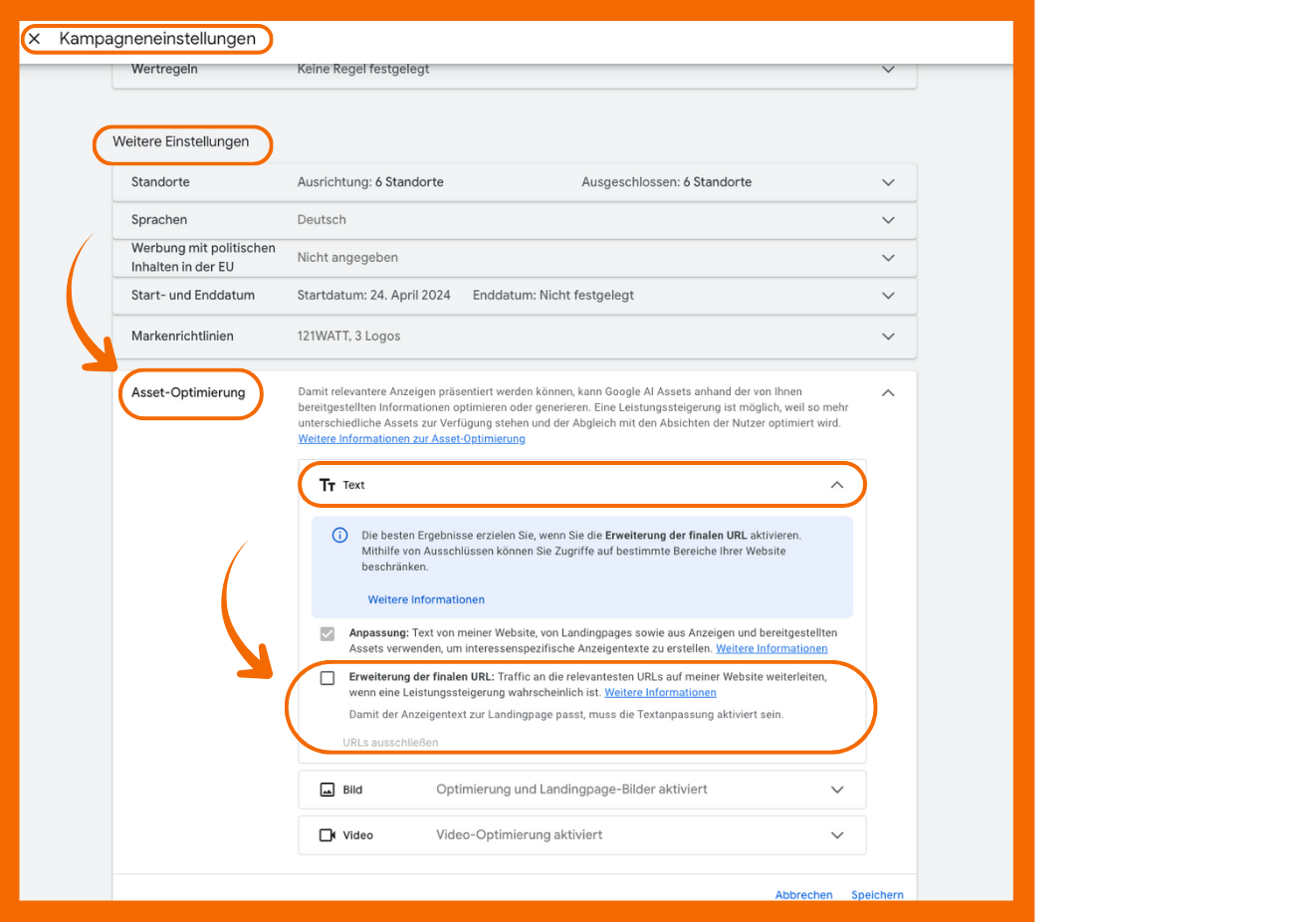Viewport: 1316px width, 922px height.
Task: Enable Erweiterung der finalen URL checkbox
Action: coord(328,678)
